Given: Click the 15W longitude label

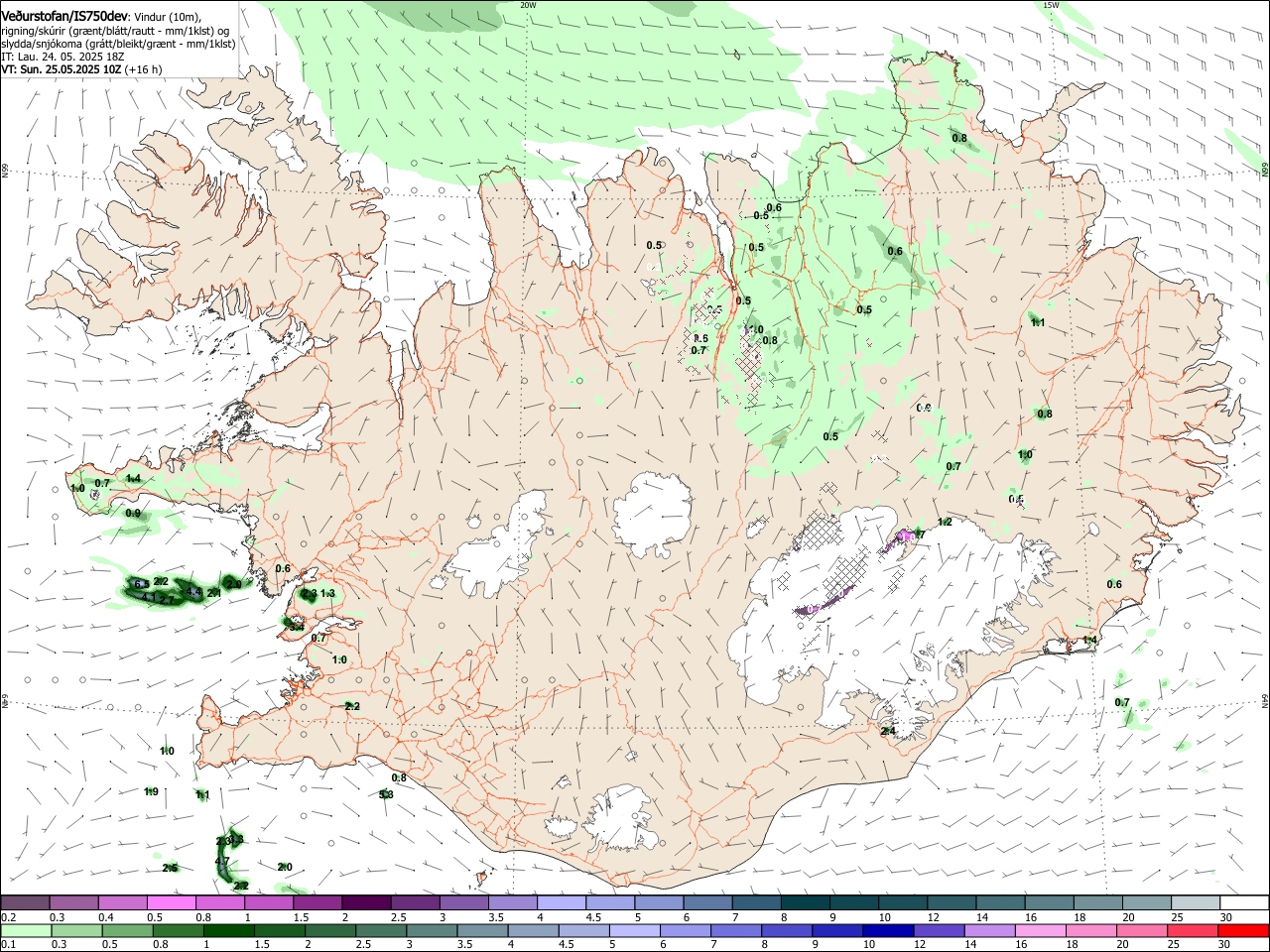Looking at the screenshot, I should tap(1051, 5).
